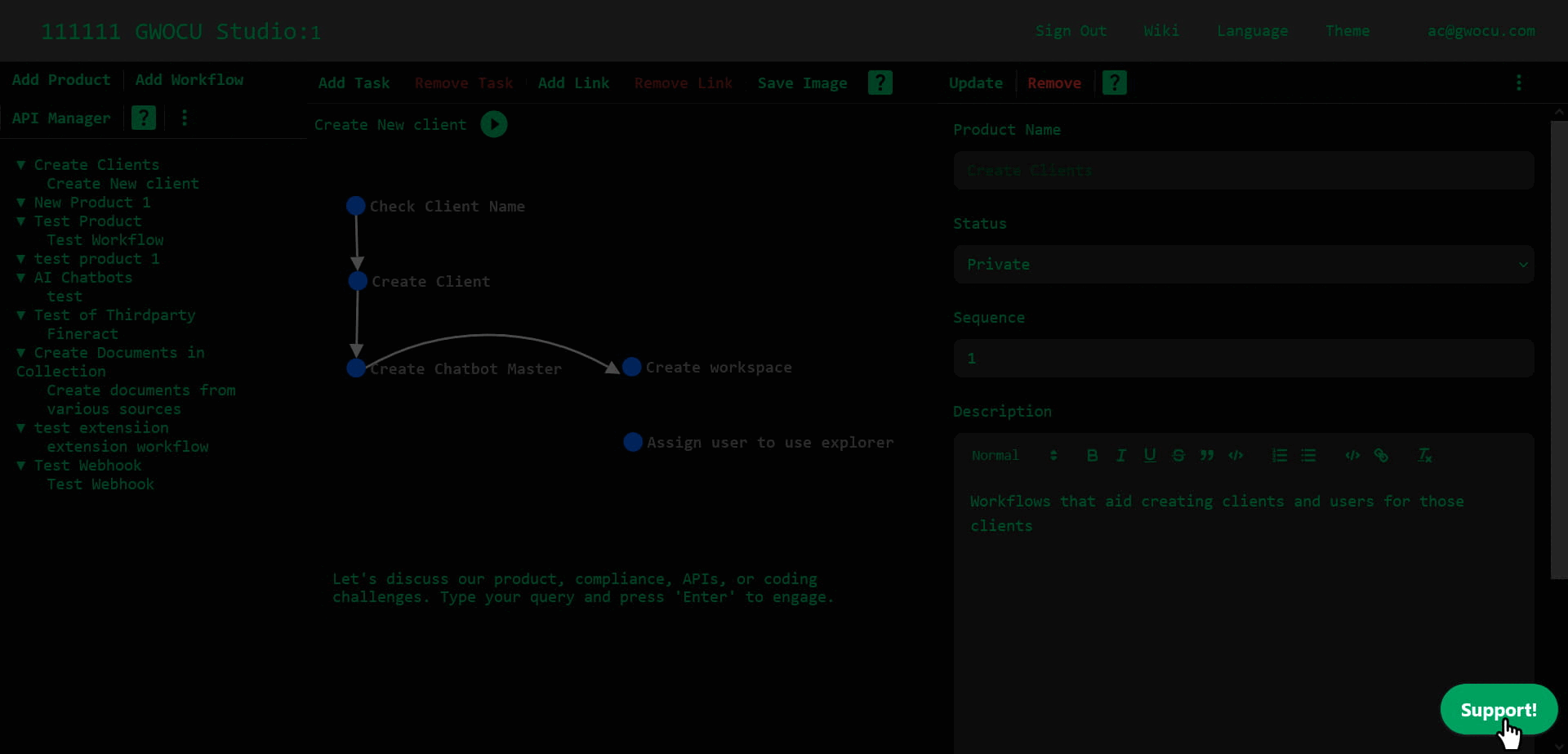The height and width of the screenshot is (754, 1568).
Task: Open help icon next to Save Image
Action: (x=880, y=83)
